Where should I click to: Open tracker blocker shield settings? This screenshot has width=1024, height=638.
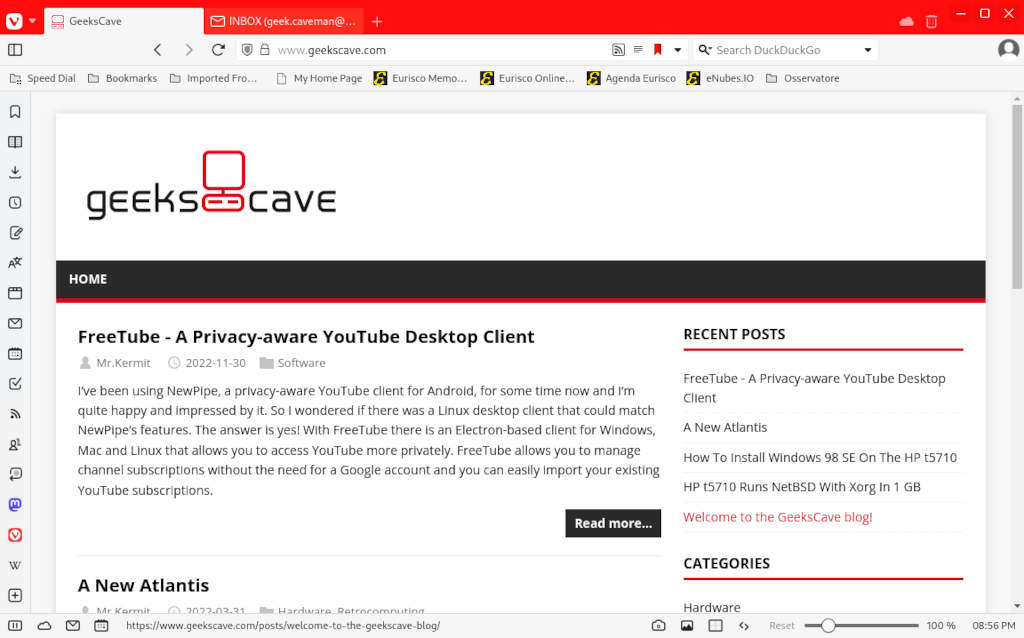247,50
